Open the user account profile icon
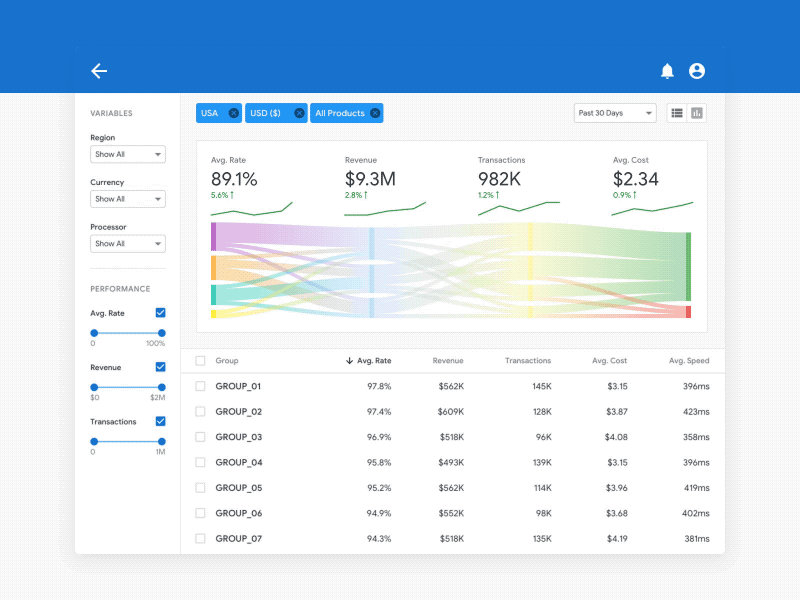Viewport: 800px width, 600px height. (x=697, y=71)
